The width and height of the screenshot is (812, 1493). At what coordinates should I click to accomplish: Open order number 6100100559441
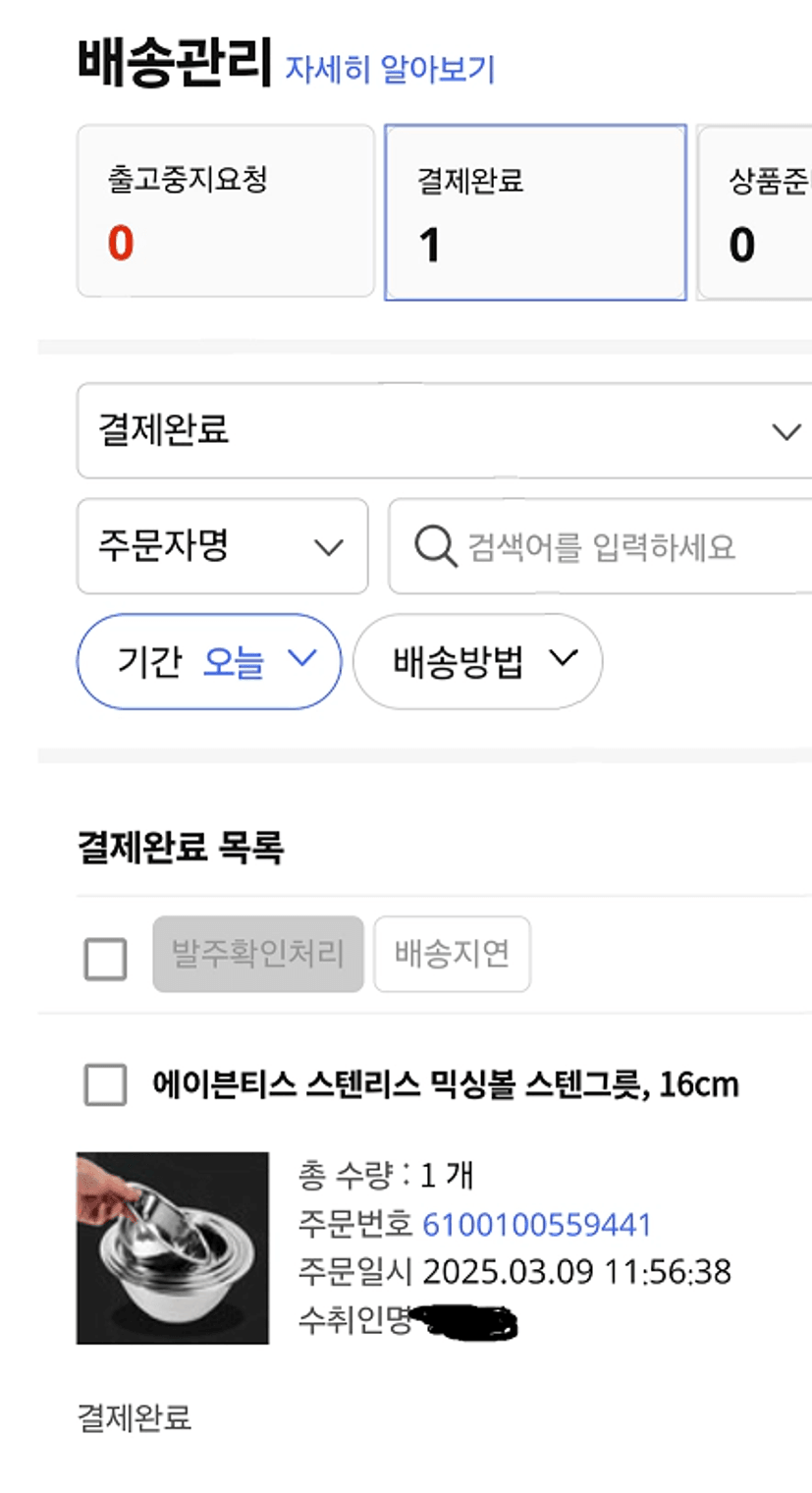[x=537, y=1224]
